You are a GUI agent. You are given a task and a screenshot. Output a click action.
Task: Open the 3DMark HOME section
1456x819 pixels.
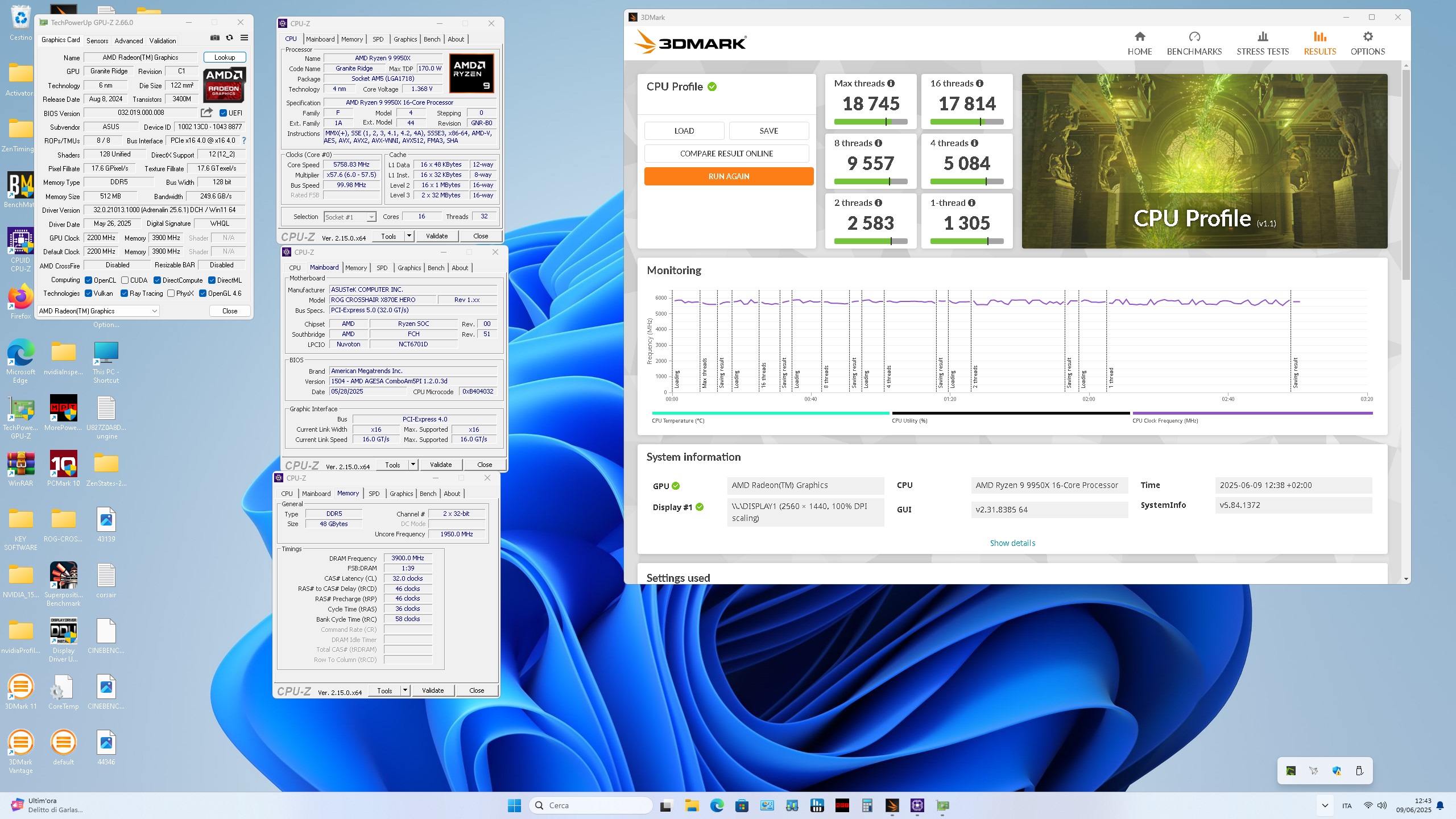pyautogui.click(x=1140, y=43)
